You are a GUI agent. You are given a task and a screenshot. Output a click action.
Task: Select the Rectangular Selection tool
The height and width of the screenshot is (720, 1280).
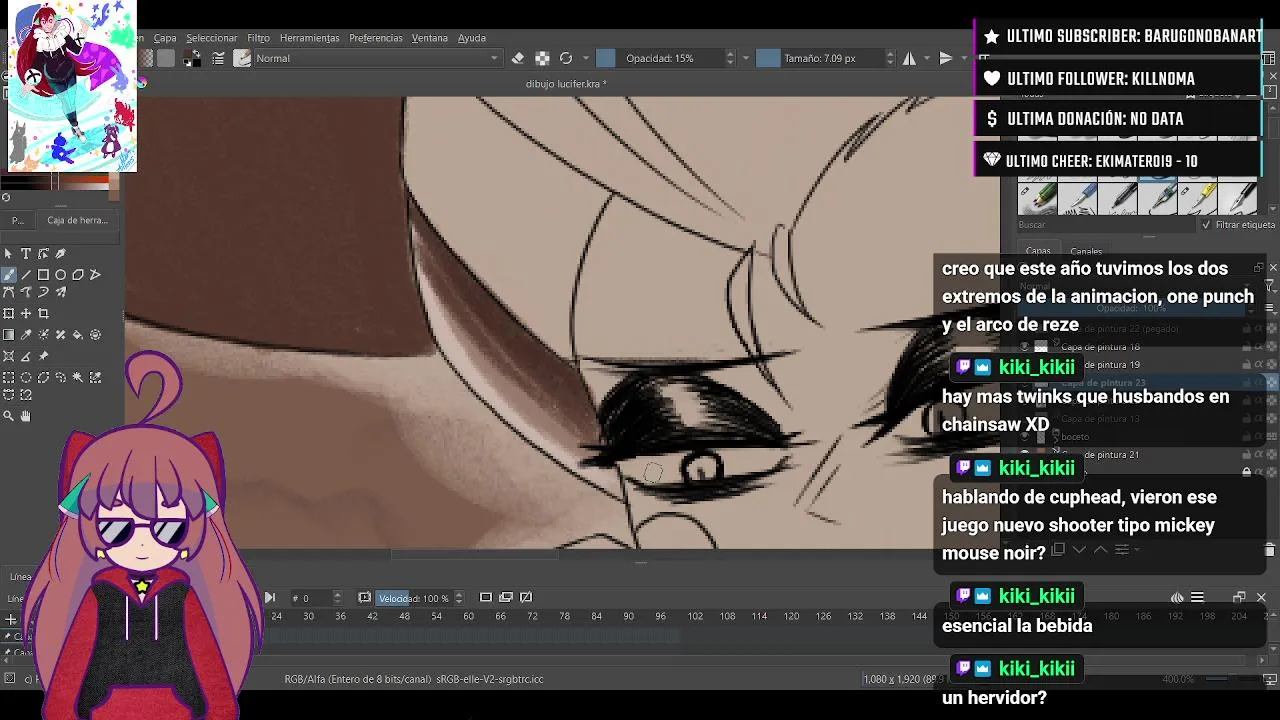(x=9, y=377)
